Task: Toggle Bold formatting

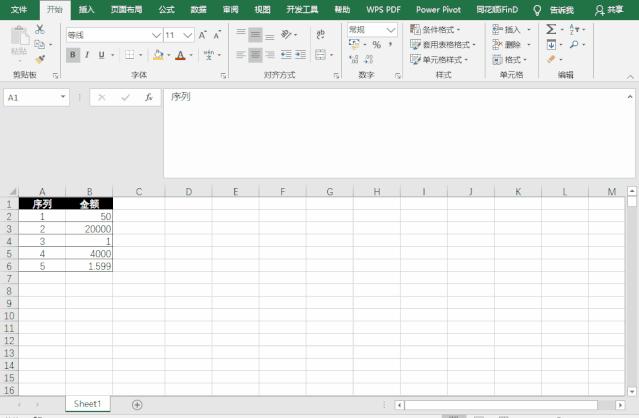Action: coord(73,55)
